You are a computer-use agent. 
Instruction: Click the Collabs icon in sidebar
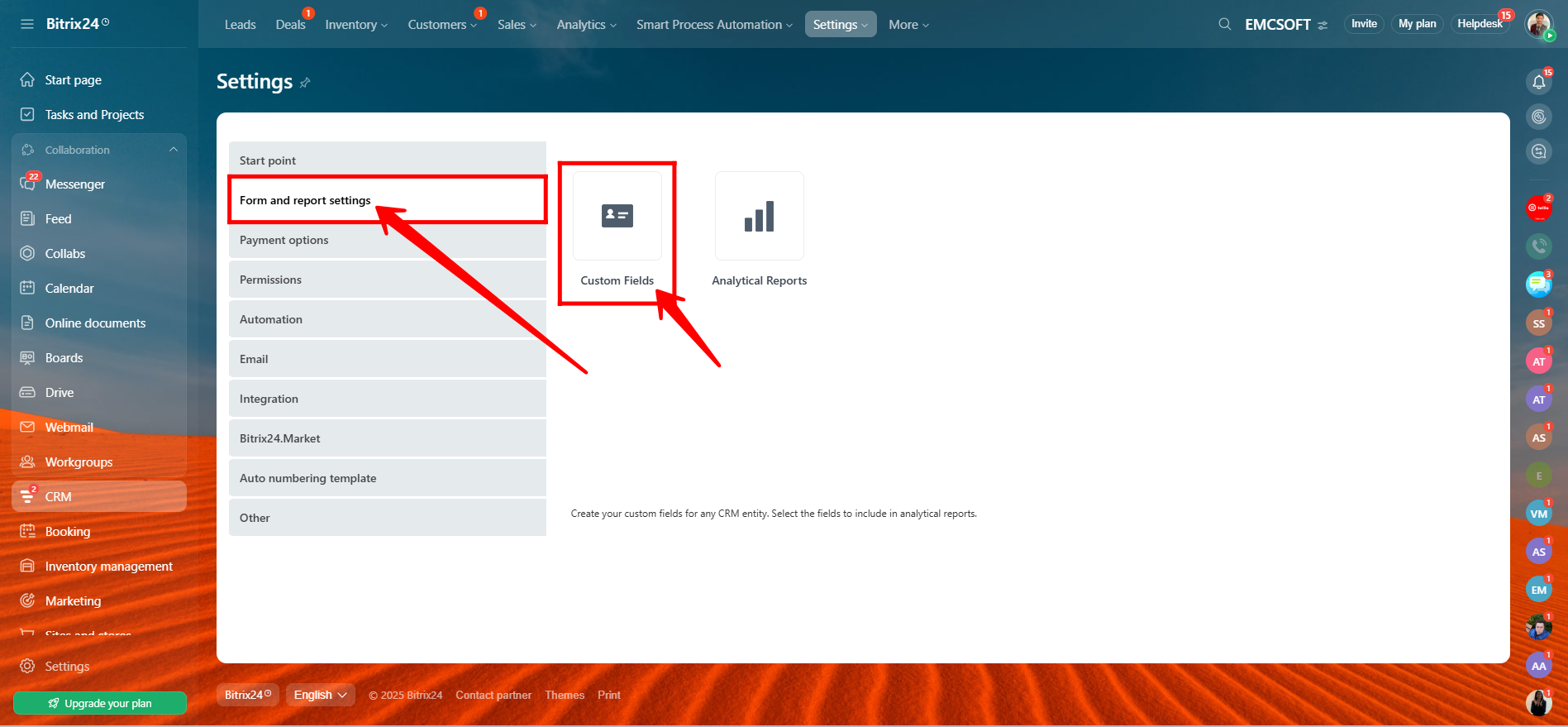pos(27,253)
